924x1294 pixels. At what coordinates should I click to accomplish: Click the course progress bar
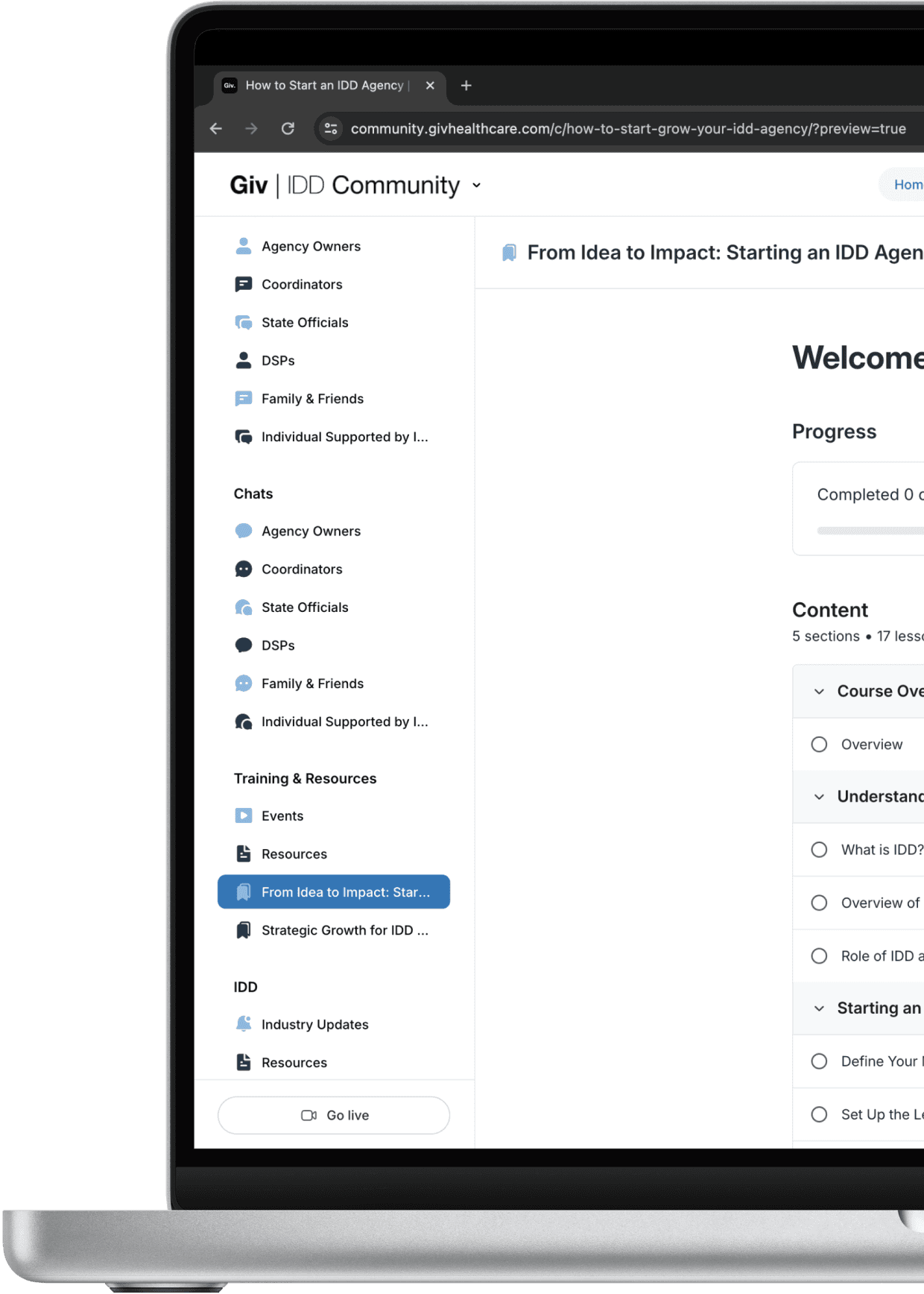pyautogui.click(x=870, y=531)
